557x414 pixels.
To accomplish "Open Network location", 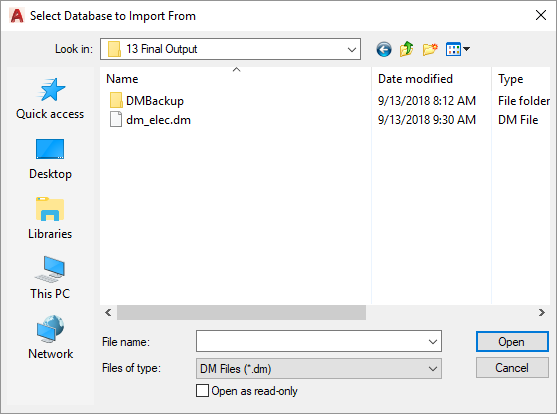I will (x=50, y=338).
